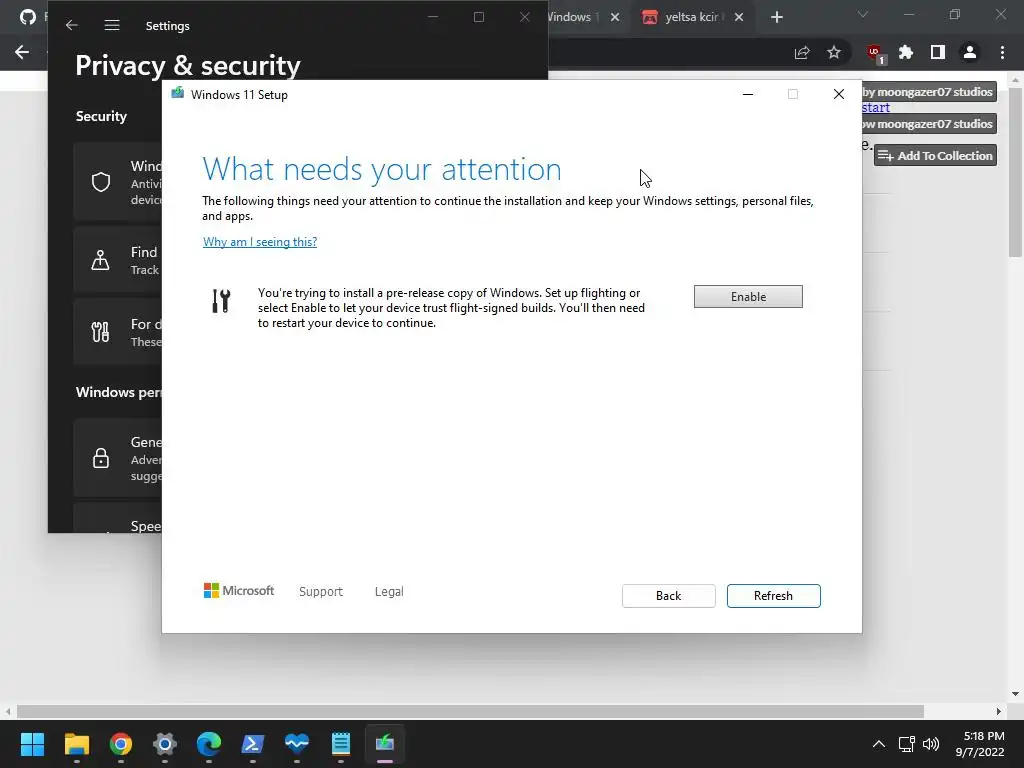Click the wrench and screwdriver tools icon
Screen dimensions: 1024x768
(221, 301)
